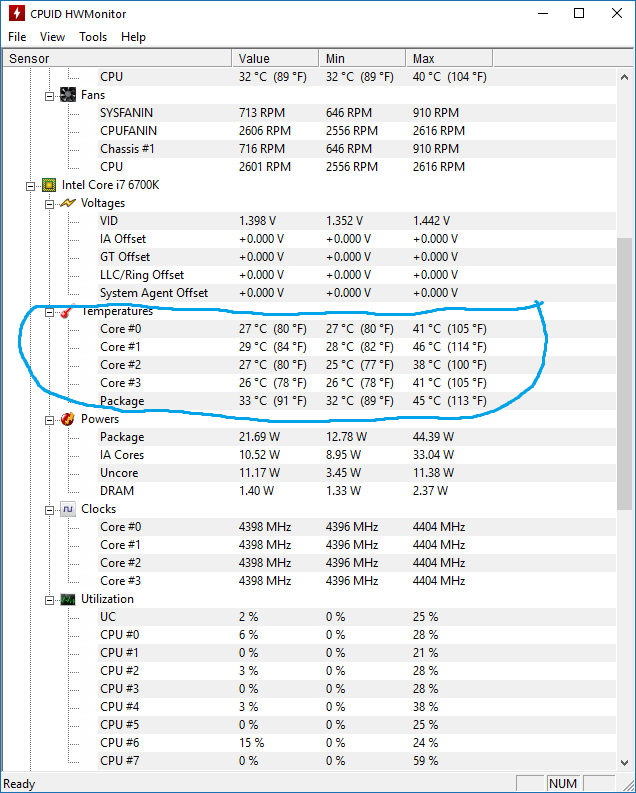Collapse the Fans tree node
Viewport: 636px width, 793px height.
point(49,96)
